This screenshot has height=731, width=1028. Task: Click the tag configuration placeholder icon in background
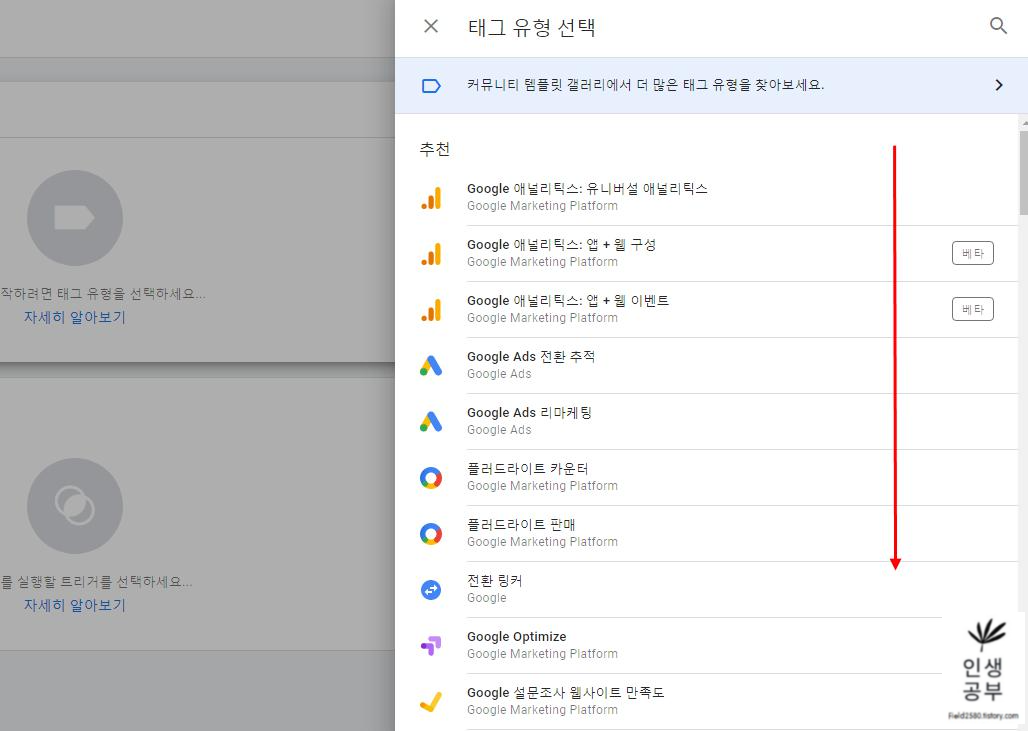(x=75, y=218)
